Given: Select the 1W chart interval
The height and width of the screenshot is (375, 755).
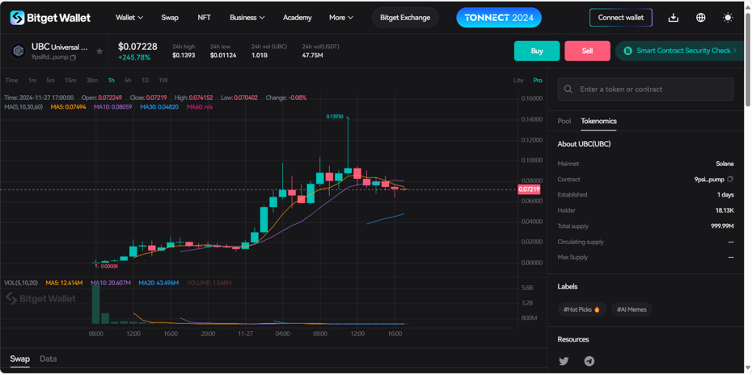Looking at the screenshot, I should 163,80.
